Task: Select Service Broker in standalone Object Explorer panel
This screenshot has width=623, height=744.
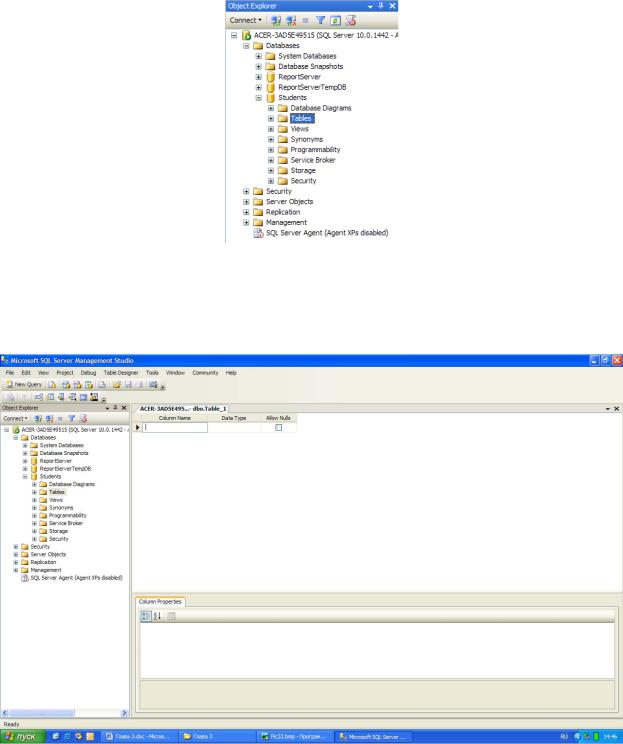Action: [313, 160]
